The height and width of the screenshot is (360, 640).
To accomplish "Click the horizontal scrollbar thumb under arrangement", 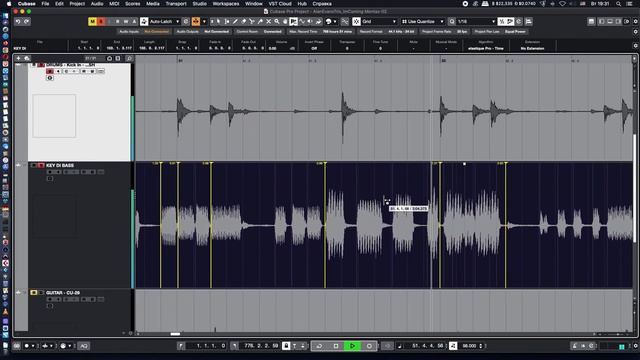I will [x=175, y=334].
